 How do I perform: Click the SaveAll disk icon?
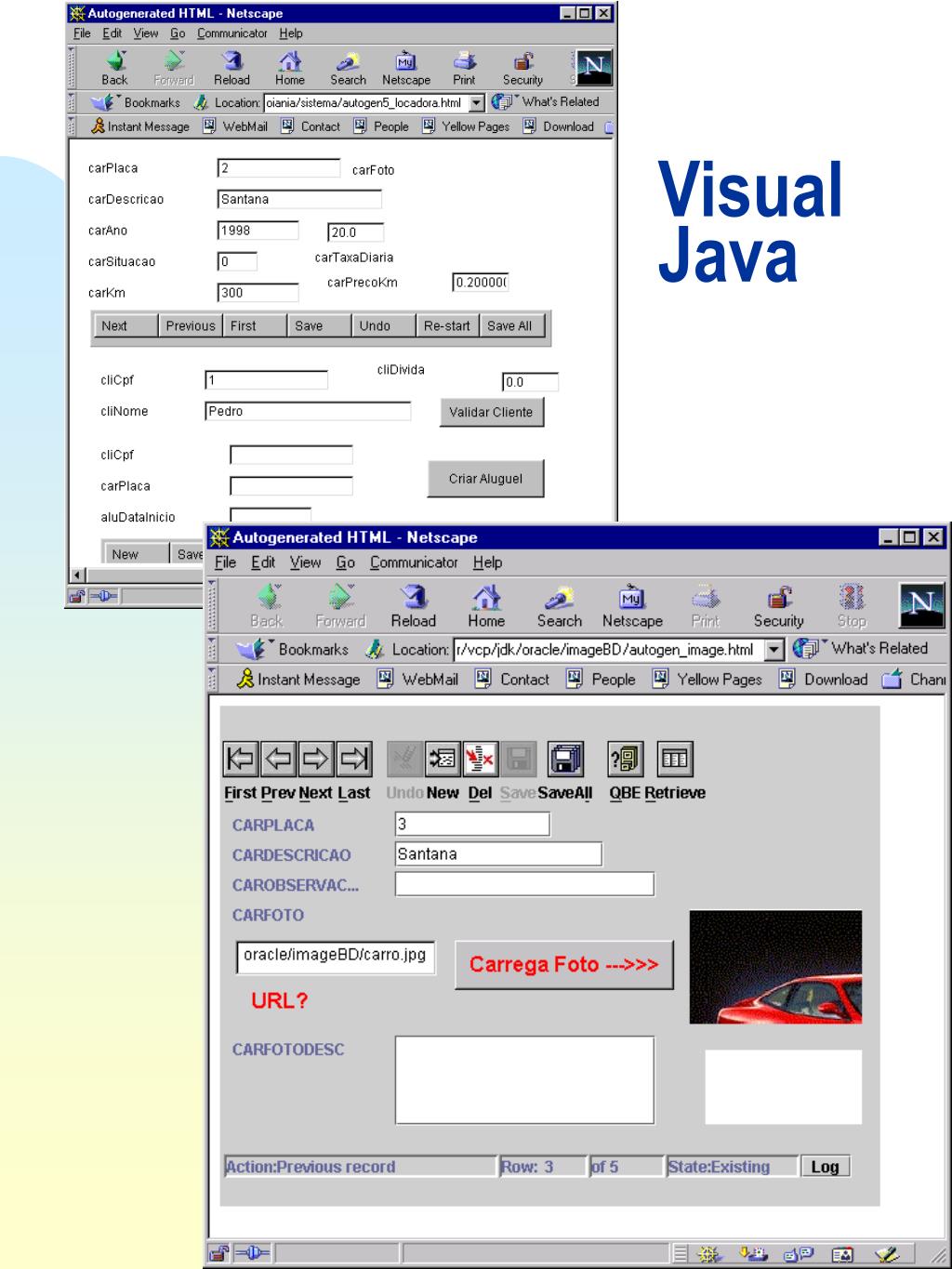[565, 759]
